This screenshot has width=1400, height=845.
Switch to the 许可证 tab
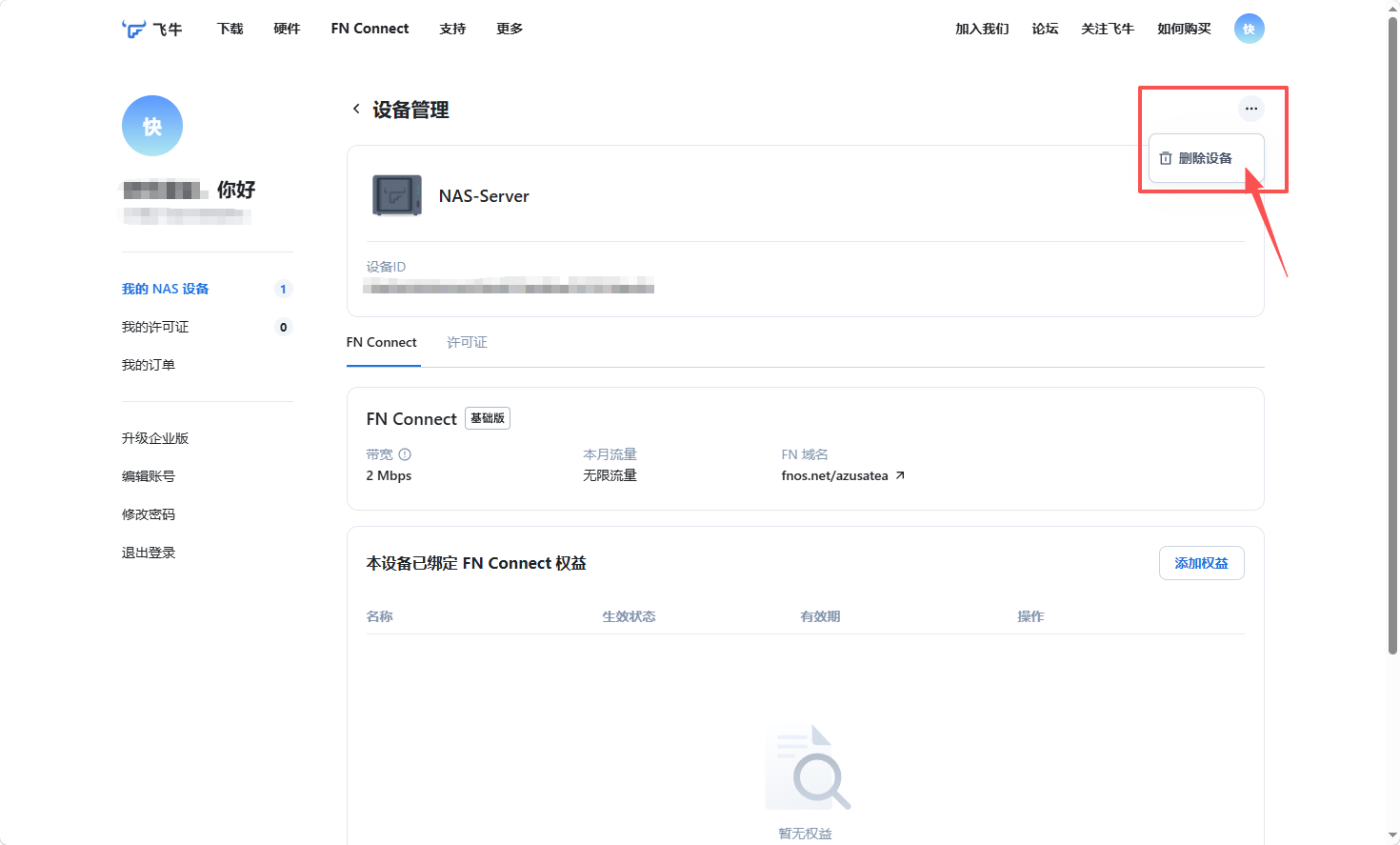pos(467,342)
